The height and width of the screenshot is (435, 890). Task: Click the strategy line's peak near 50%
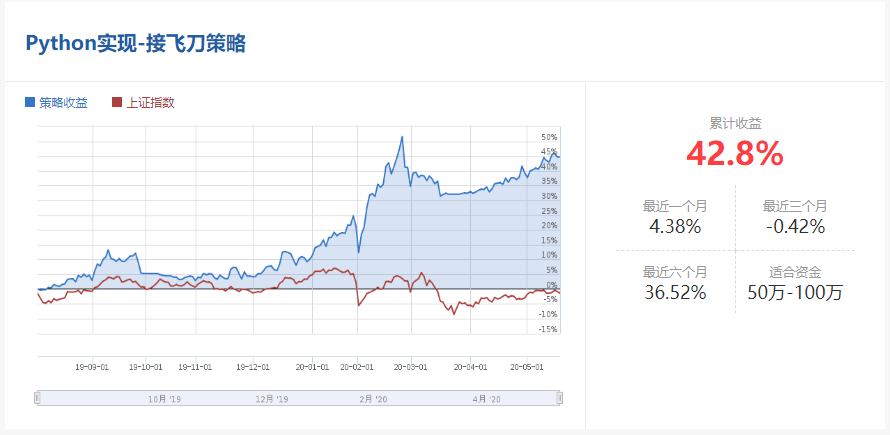[402, 137]
